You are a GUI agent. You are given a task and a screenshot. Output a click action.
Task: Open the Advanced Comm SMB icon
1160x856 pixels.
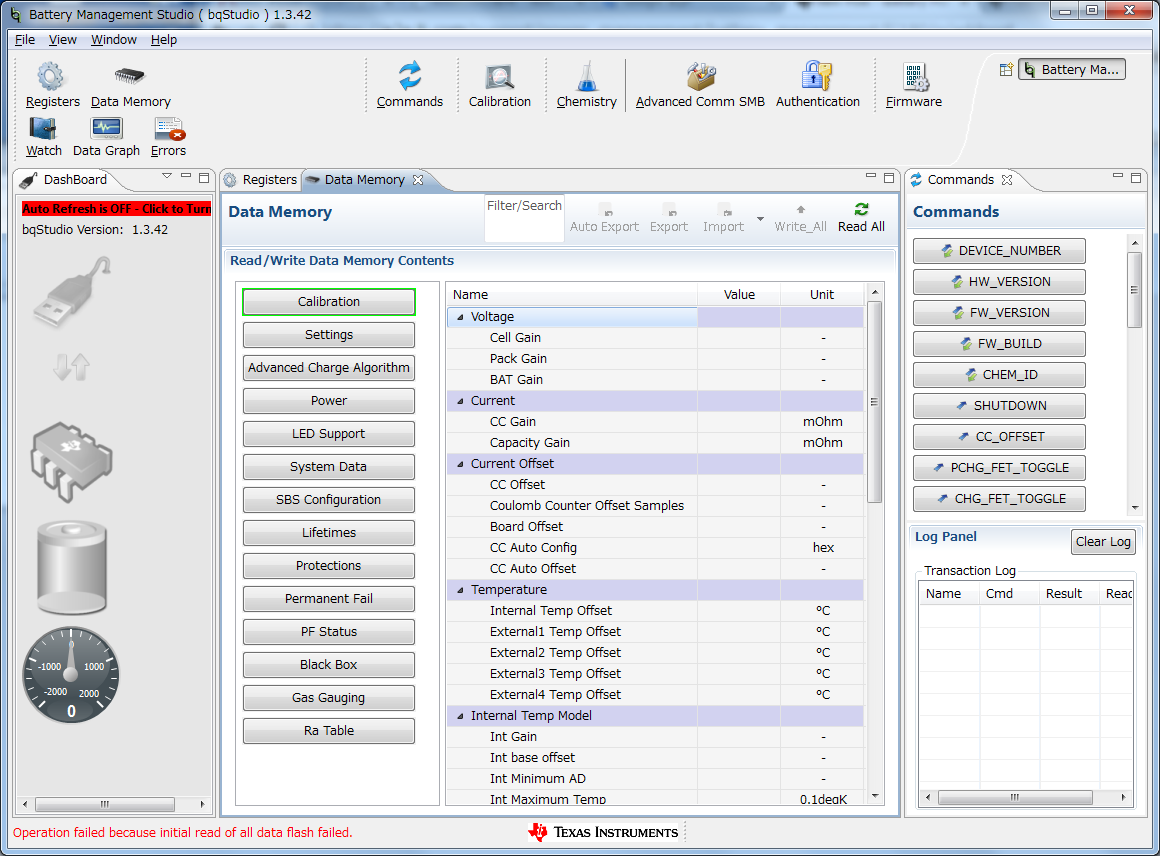click(701, 76)
